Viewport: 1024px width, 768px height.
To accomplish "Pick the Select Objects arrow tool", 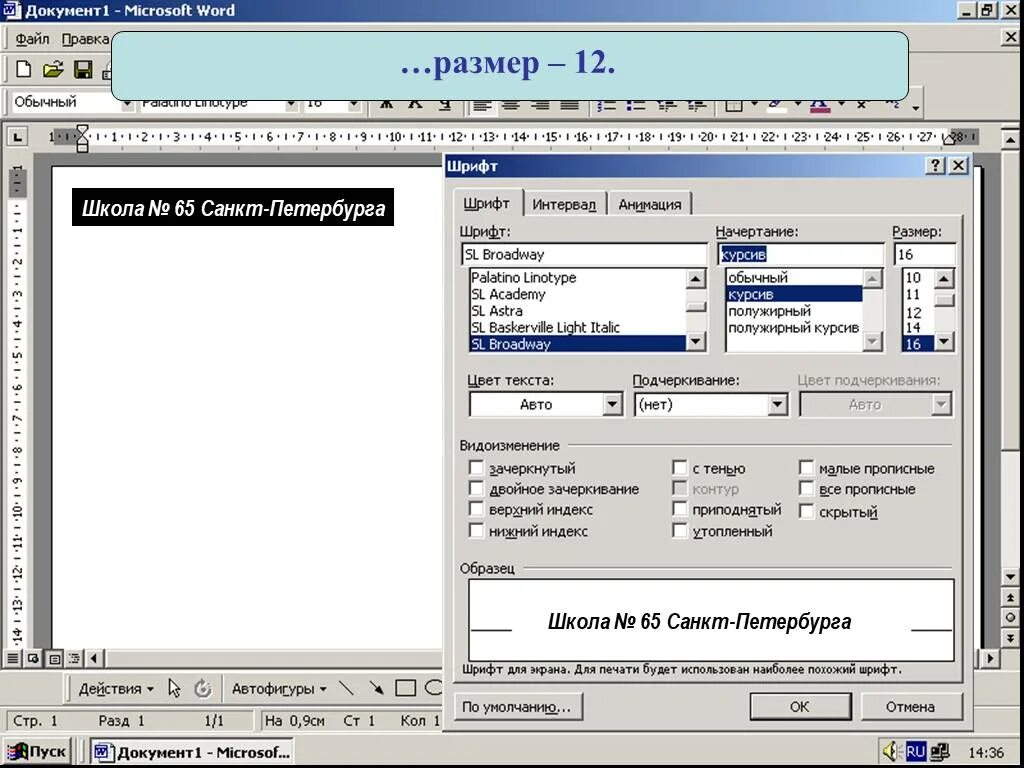I will (x=174, y=688).
